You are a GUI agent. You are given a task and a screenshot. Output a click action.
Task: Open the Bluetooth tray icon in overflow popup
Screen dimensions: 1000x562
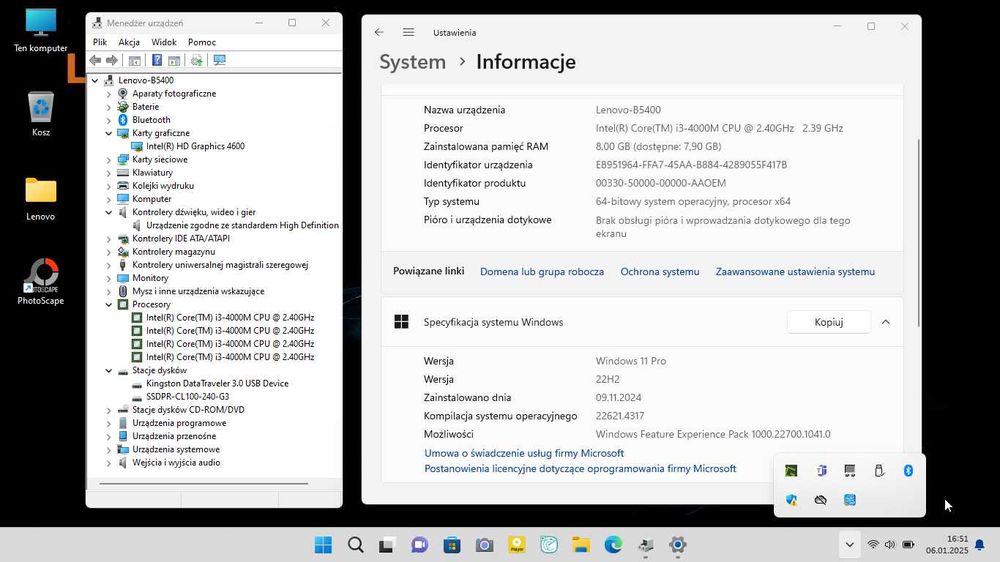coord(908,470)
